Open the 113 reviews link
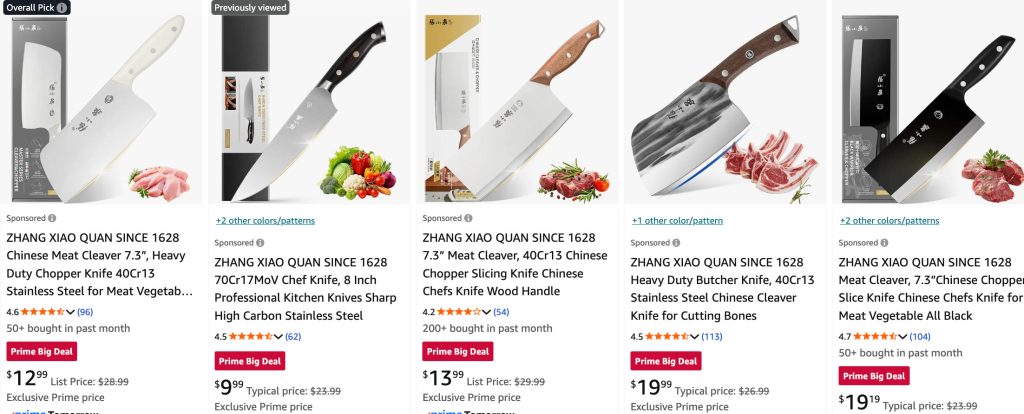Image resolution: width=1024 pixels, height=414 pixels. 712,336
